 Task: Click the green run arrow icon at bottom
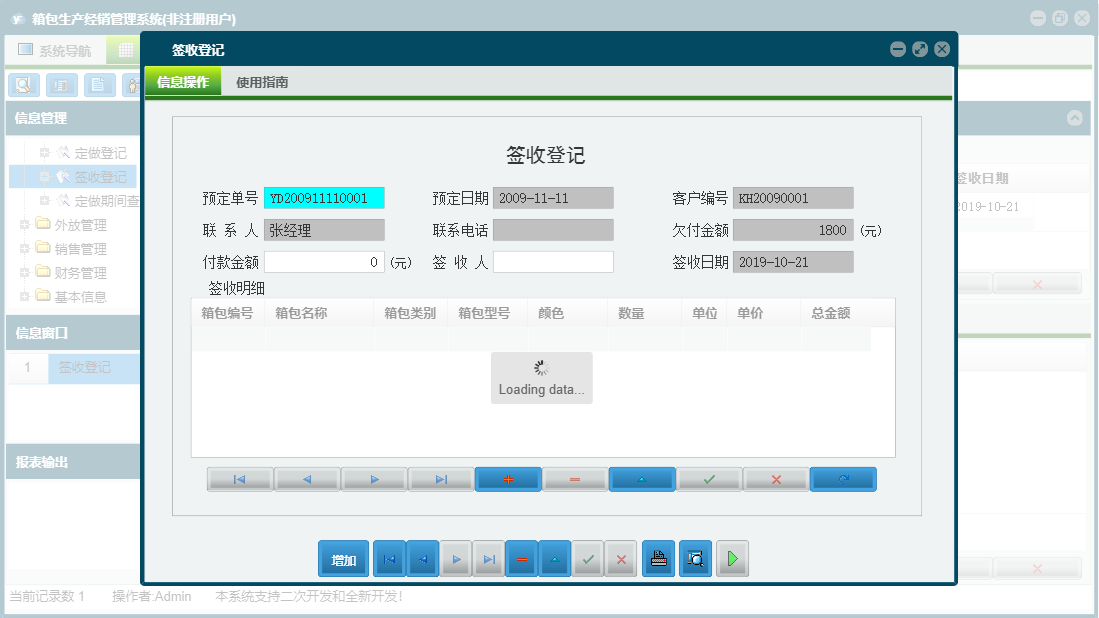(731, 558)
